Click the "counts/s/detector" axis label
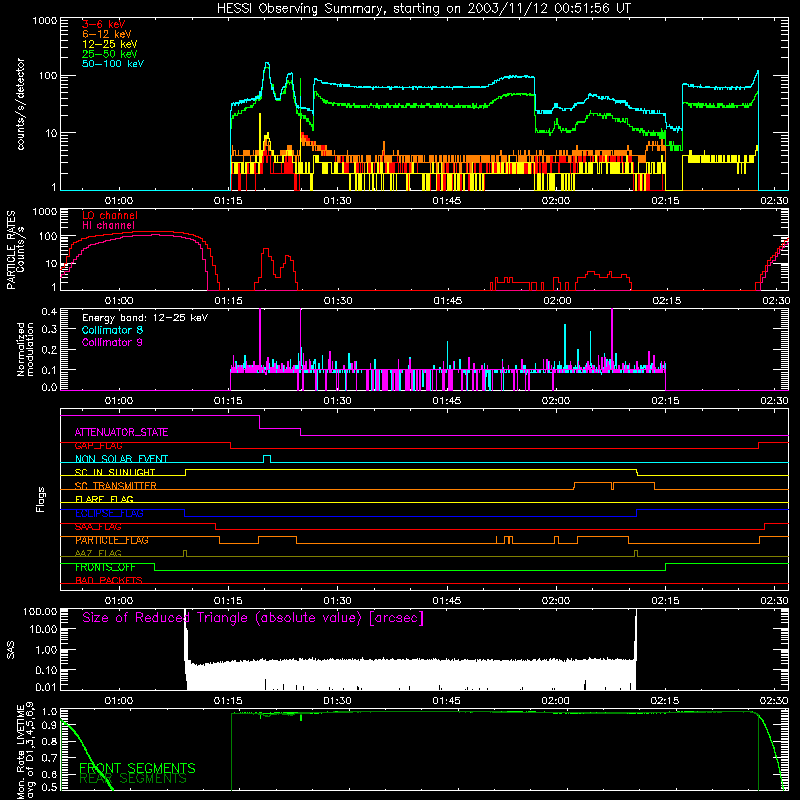This screenshot has width=800, height=800. (20, 104)
